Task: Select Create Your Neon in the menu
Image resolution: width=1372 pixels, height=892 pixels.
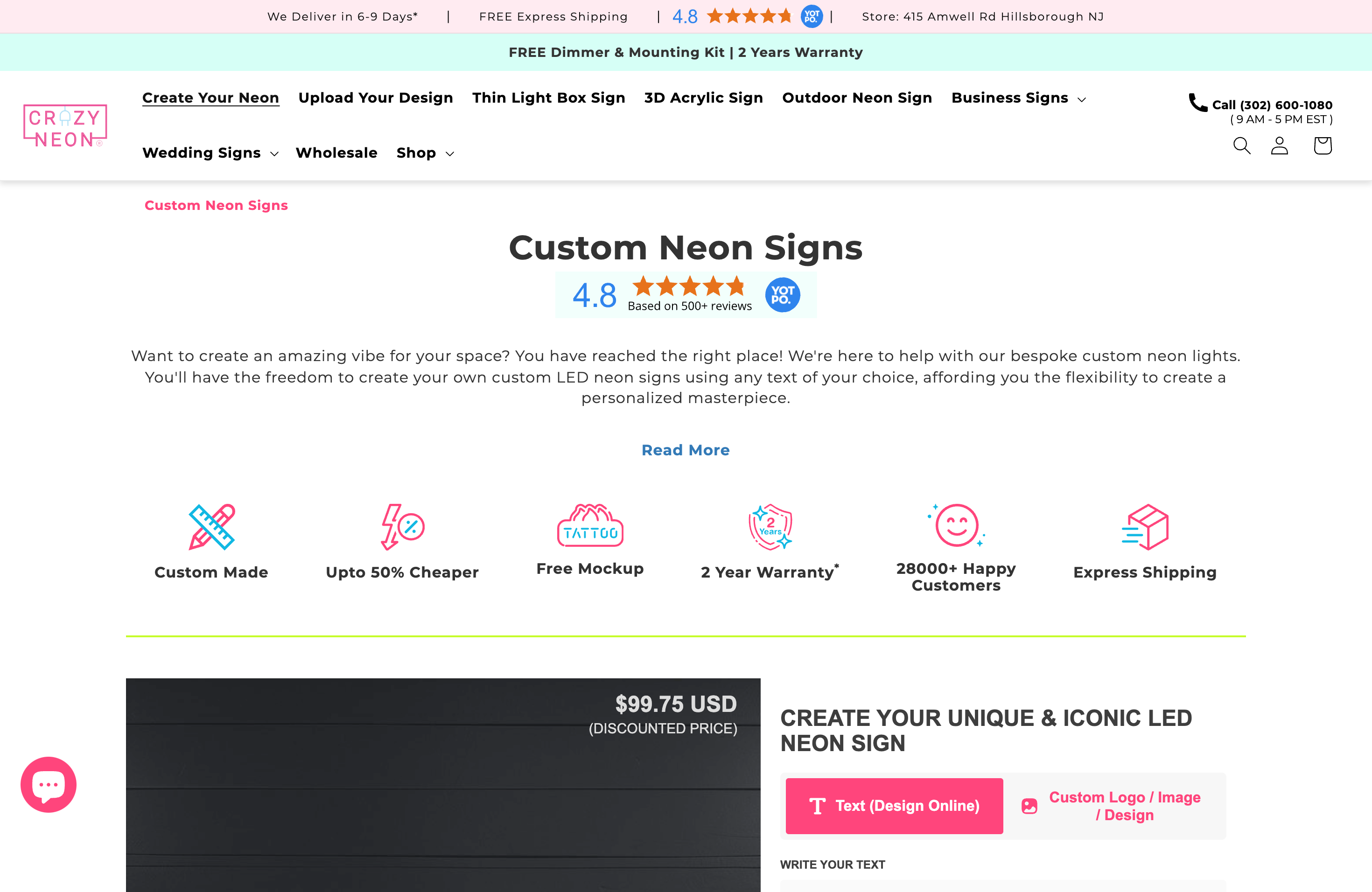Action: (210, 98)
